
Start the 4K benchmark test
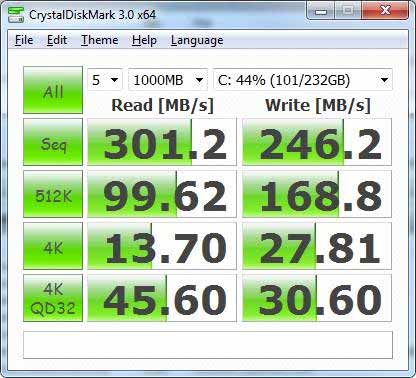coord(53,246)
